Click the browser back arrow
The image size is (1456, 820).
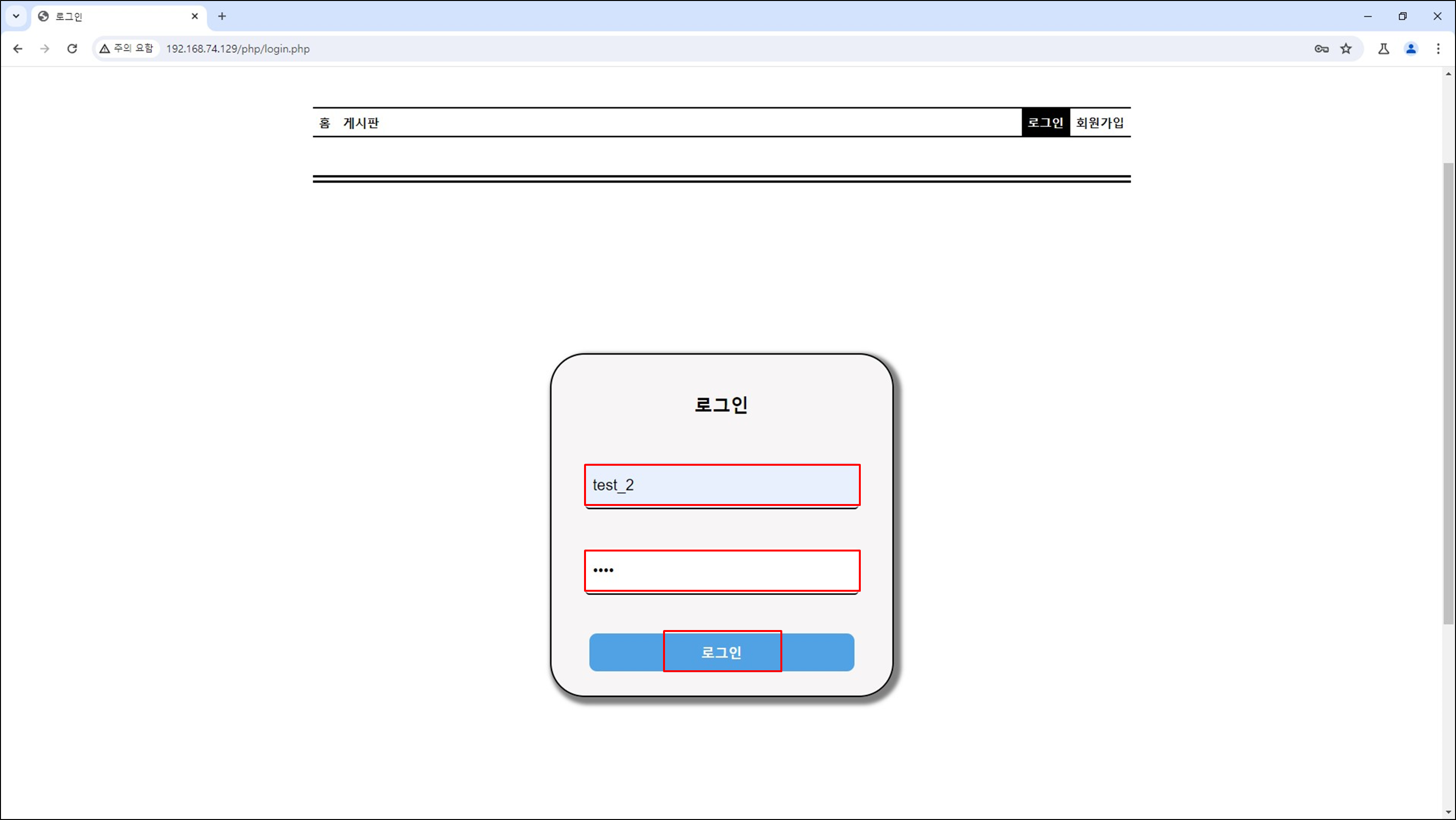tap(17, 48)
